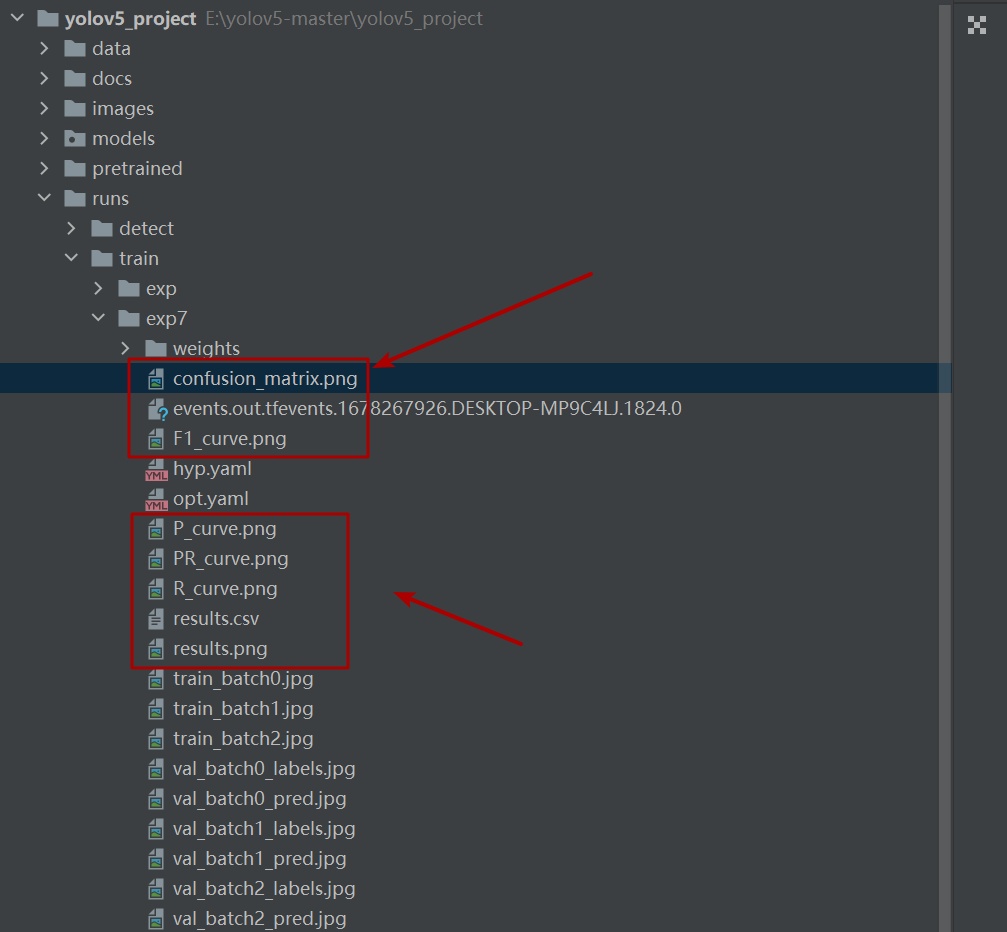Select the detect folder label
The height and width of the screenshot is (932, 1007).
coord(146,229)
